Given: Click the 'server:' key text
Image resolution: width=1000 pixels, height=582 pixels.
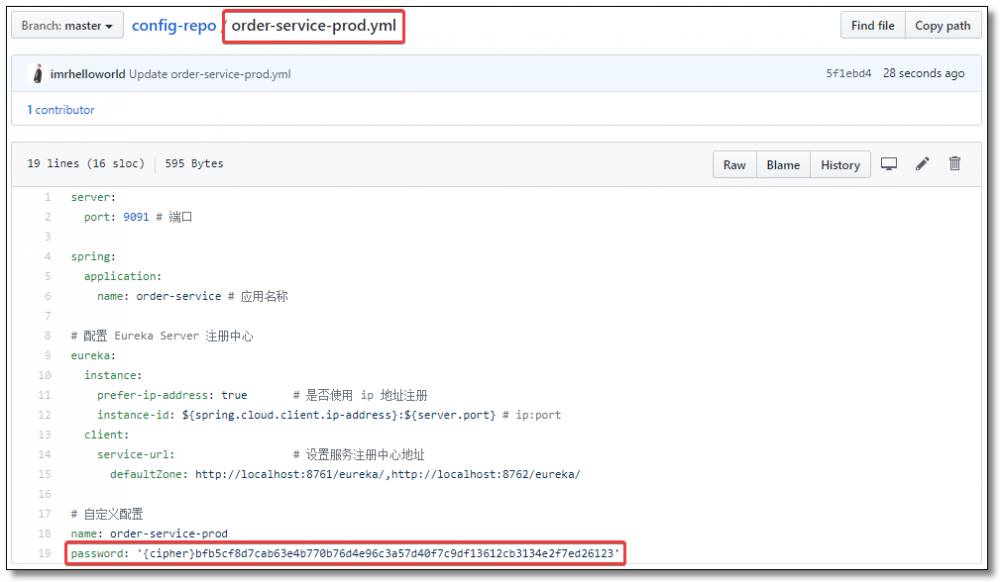Looking at the screenshot, I should [93, 198].
